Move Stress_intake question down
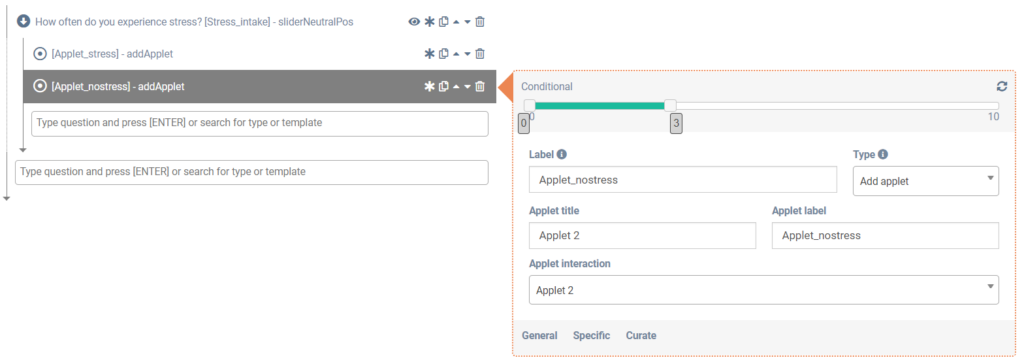The height and width of the screenshot is (362, 1024). [x=468, y=22]
